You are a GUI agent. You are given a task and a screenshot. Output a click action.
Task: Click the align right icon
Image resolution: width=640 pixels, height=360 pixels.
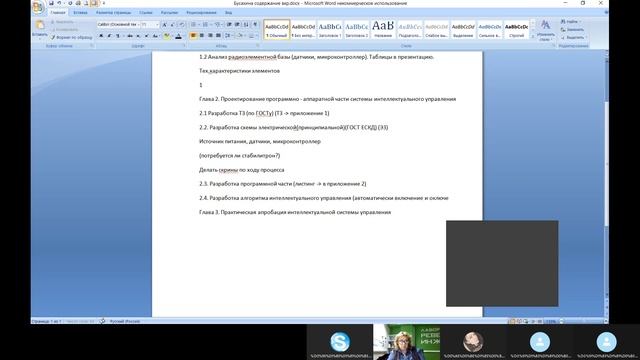pyautogui.click(x=210, y=36)
